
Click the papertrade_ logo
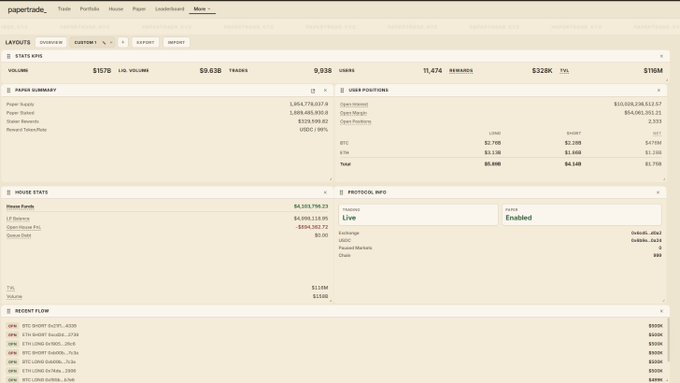27,10
